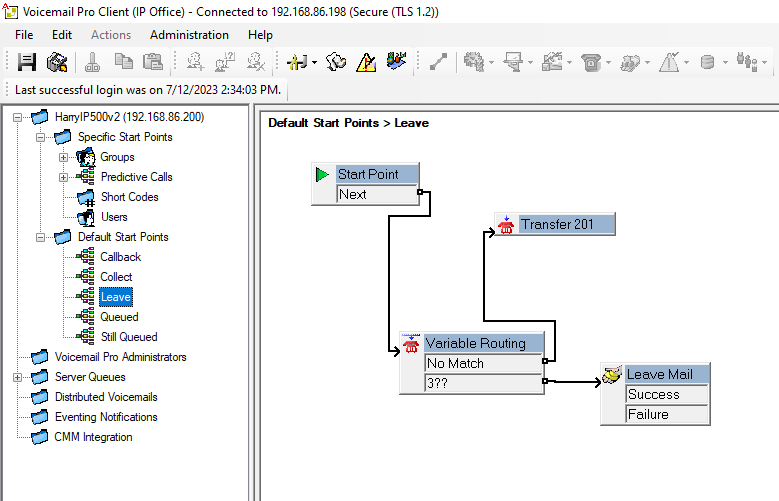Open the Basic Actions gear icon
The width and height of the screenshot is (779, 501).
point(474,62)
